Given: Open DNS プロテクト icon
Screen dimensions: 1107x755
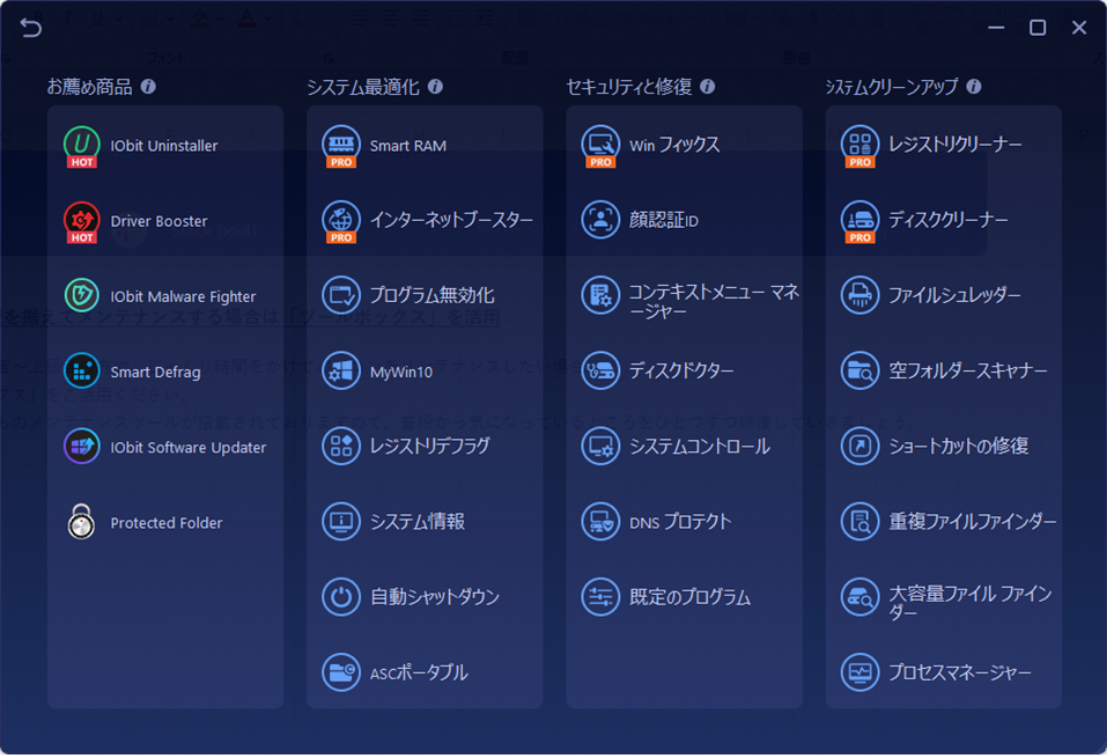Looking at the screenshot, I should (x=601, y=521).
